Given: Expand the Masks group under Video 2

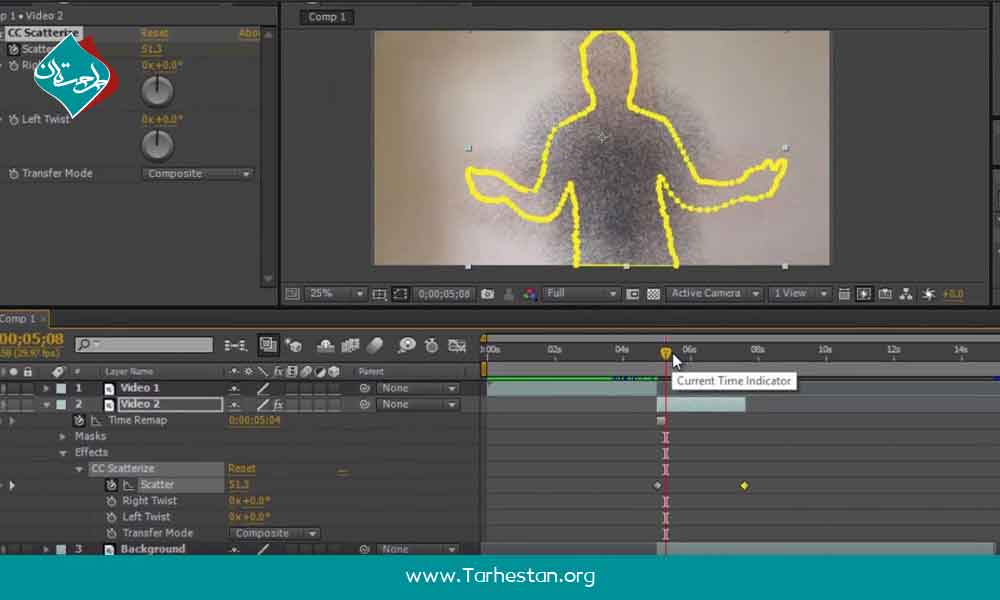Looking at the screenshot, I should pyautogui.click(x=64, y=437).
